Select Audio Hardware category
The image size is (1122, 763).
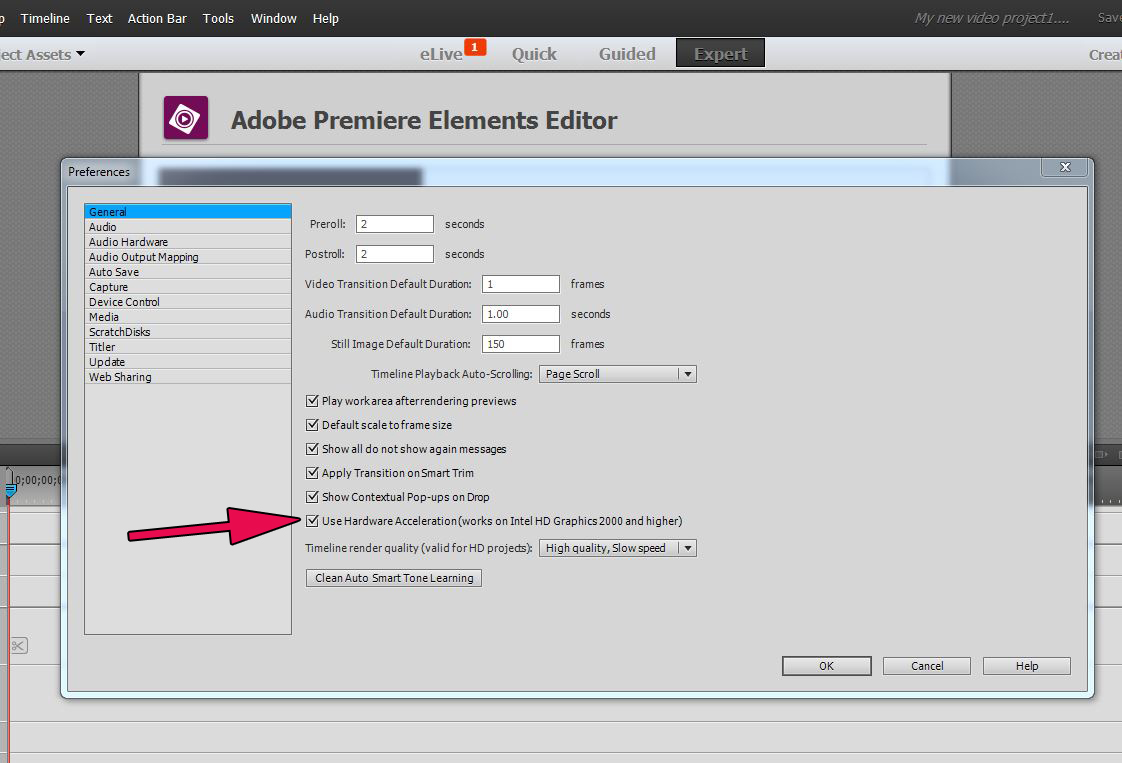pyautogui.click(x=187, y=242)
